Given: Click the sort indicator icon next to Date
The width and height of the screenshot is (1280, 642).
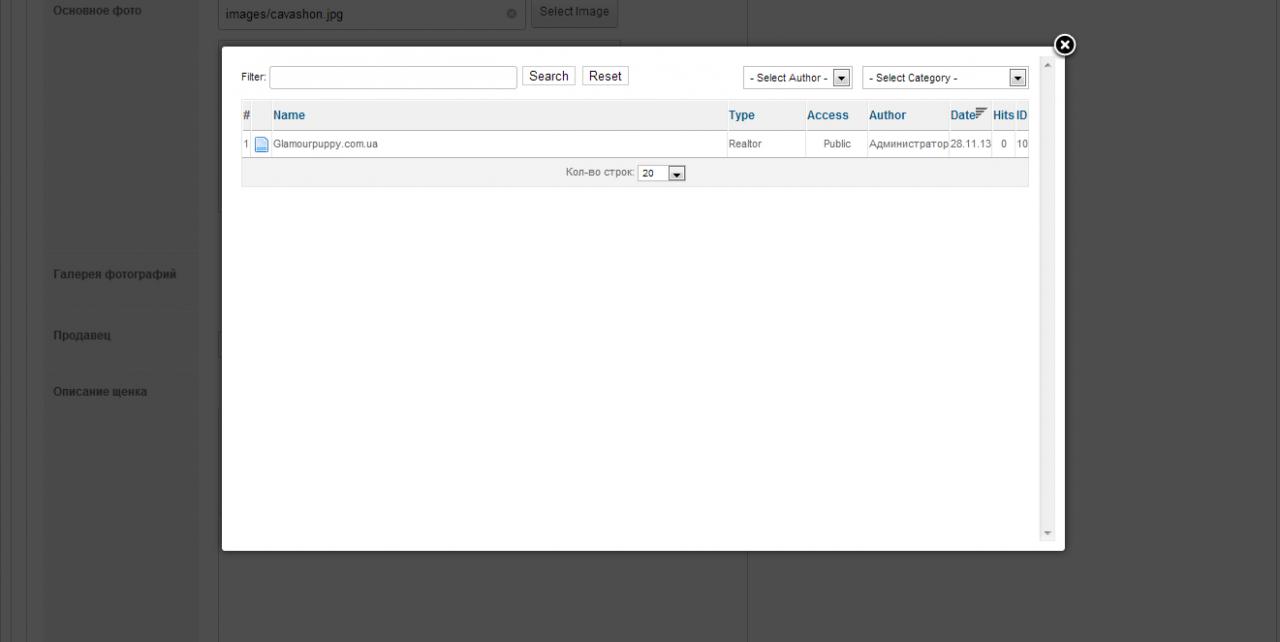Looking at the screenshot, I should (x=982, y=113).
